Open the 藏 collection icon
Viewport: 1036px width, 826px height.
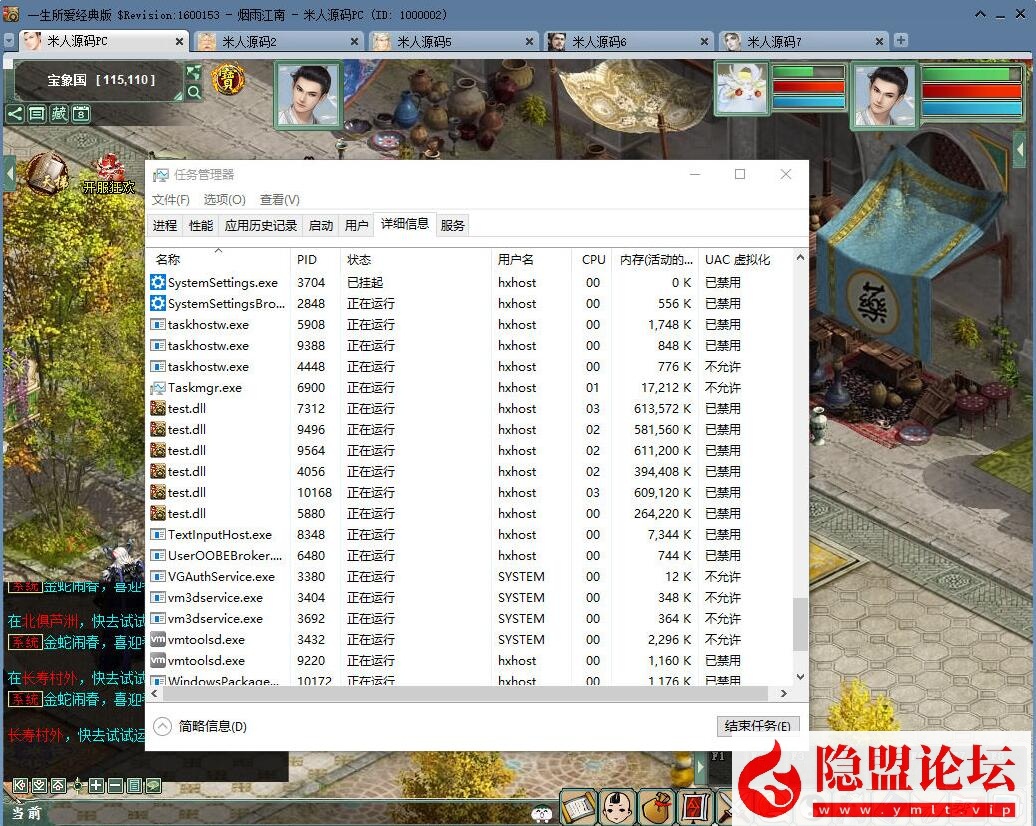pos(58,114)
